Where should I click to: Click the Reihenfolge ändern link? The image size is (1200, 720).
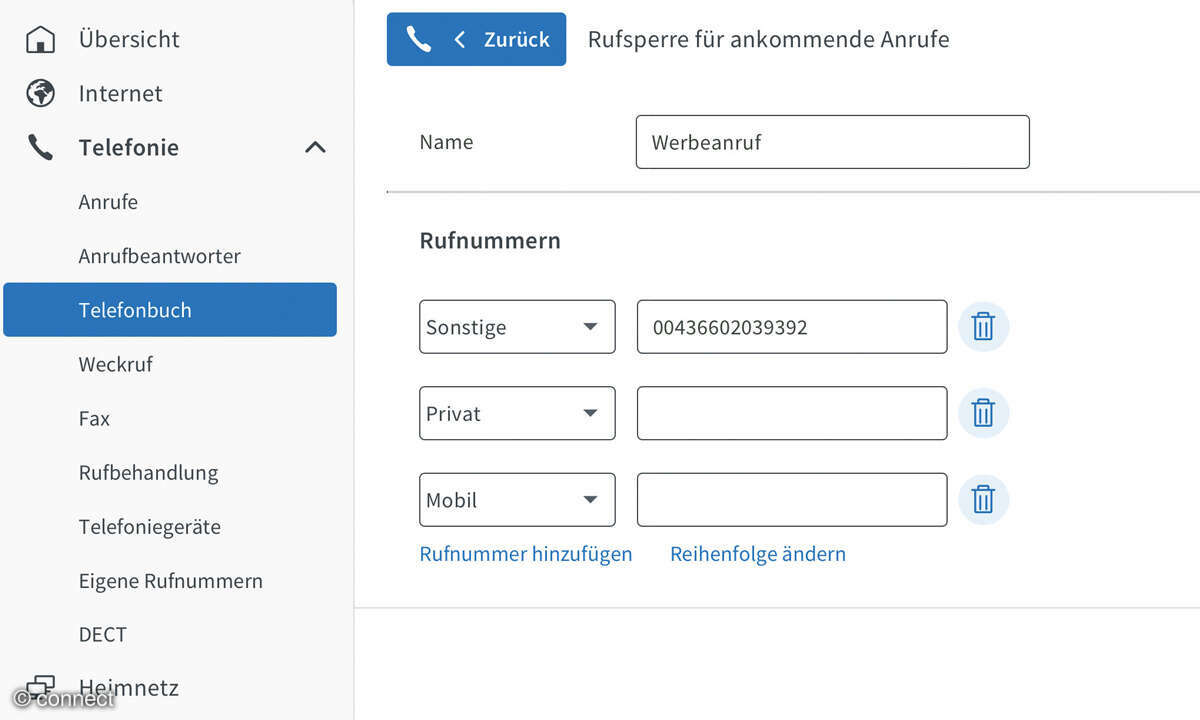coord(758,554)
